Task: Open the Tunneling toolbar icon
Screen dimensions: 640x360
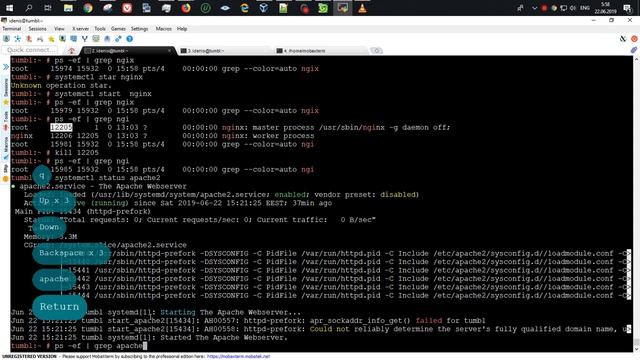Action: click(96, 39)
